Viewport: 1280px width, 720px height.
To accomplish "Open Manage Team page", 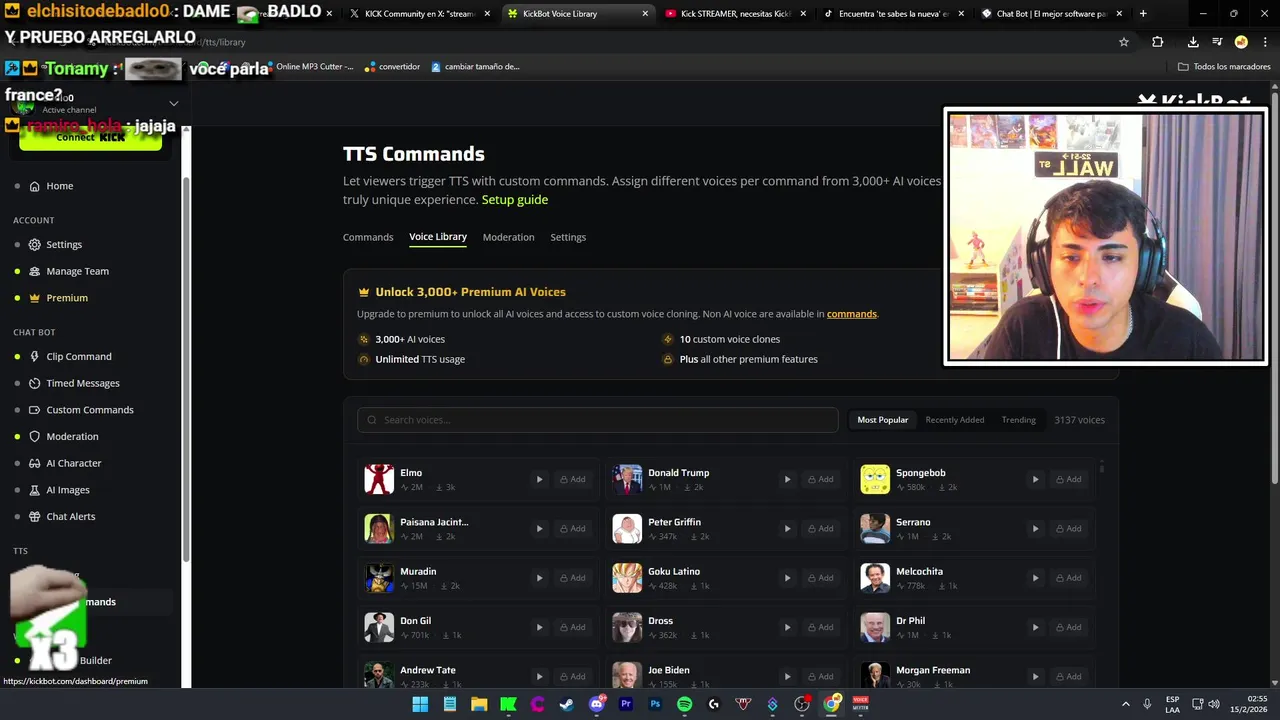I will [77, 271].
